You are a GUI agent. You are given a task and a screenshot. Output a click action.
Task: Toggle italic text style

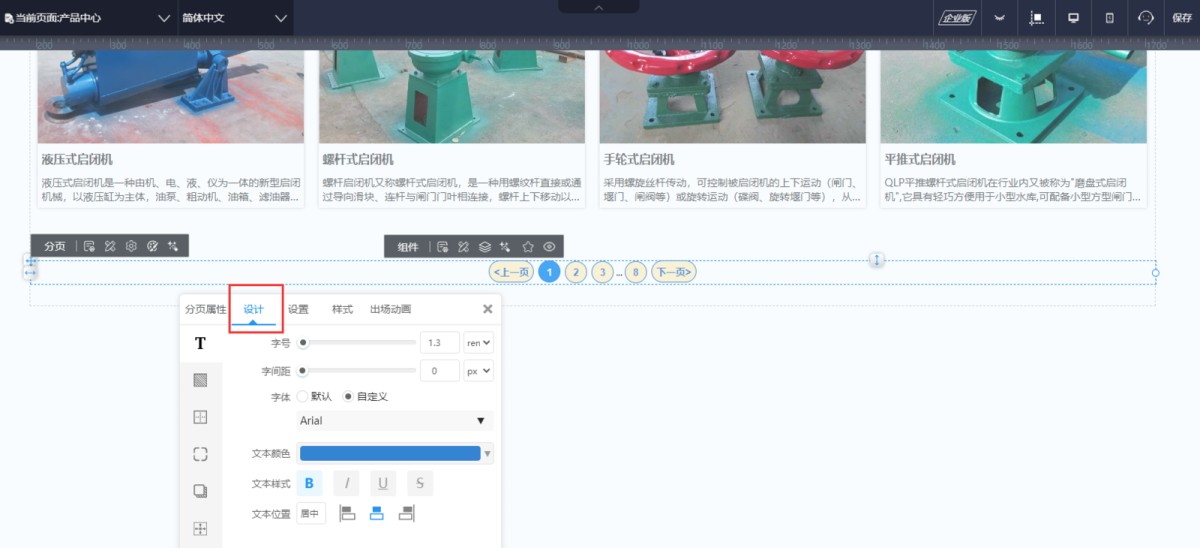pos(346,484)
